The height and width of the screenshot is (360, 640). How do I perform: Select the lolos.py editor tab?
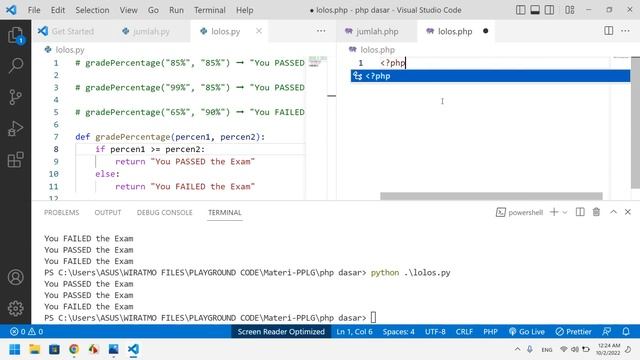click(225, 31)
